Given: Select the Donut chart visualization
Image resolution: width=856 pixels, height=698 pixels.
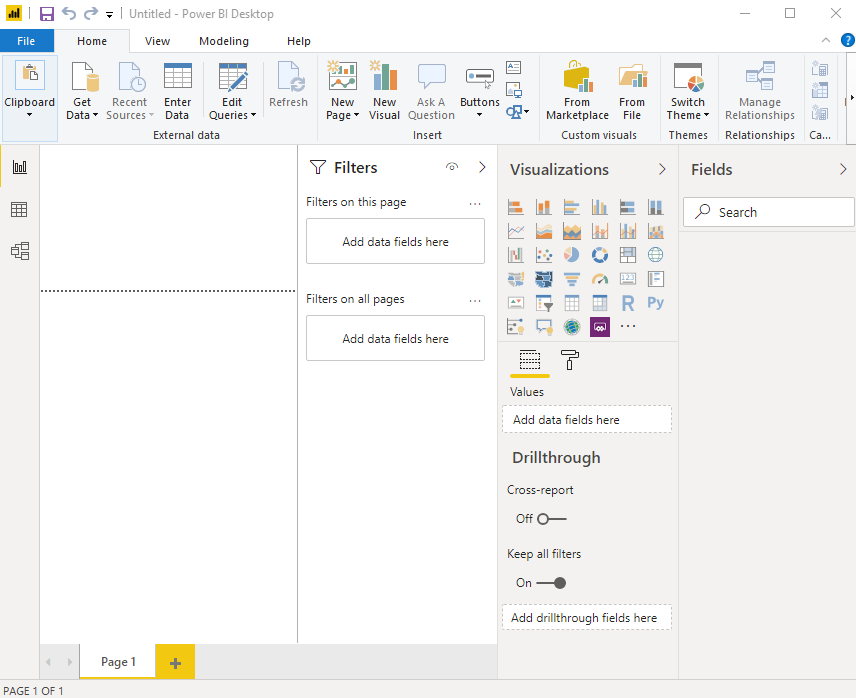Looking at the screenshot, I should point(600,254).
